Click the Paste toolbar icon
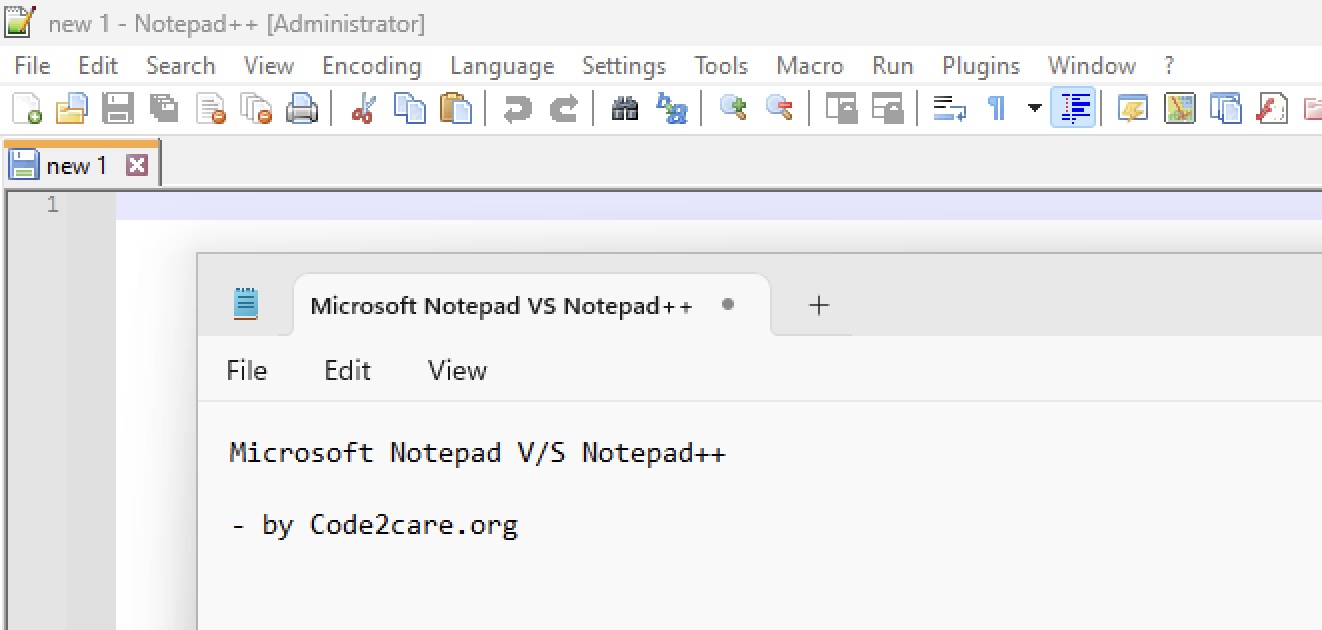 (x=457, y=108)
